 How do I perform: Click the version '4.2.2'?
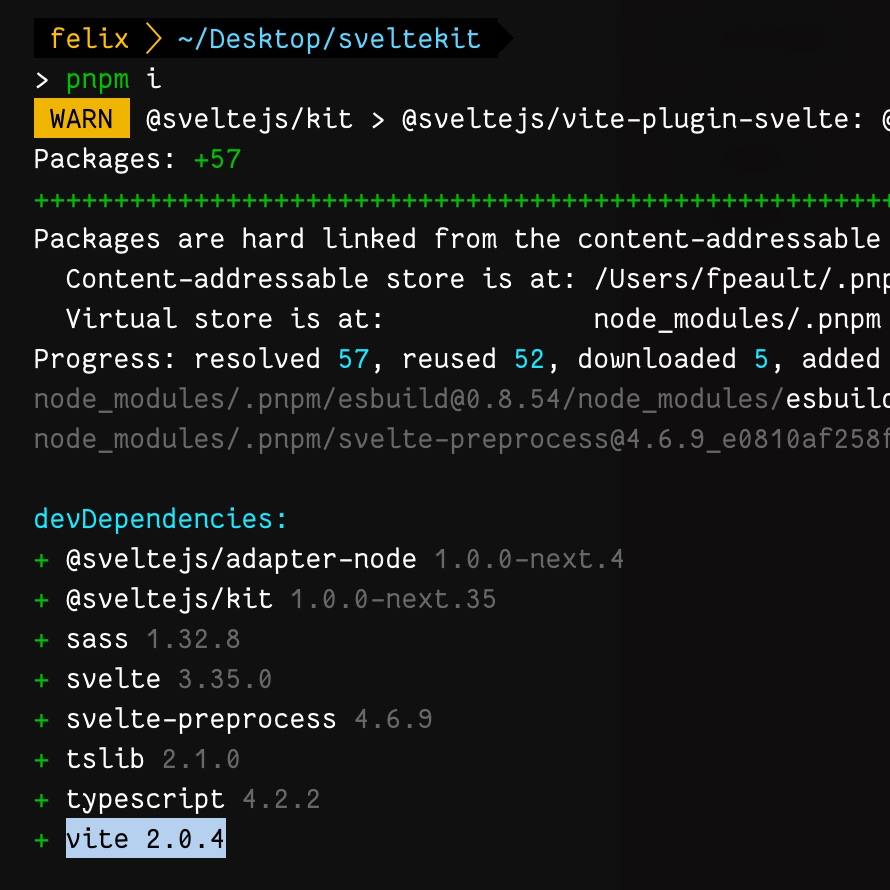(281, 799)
